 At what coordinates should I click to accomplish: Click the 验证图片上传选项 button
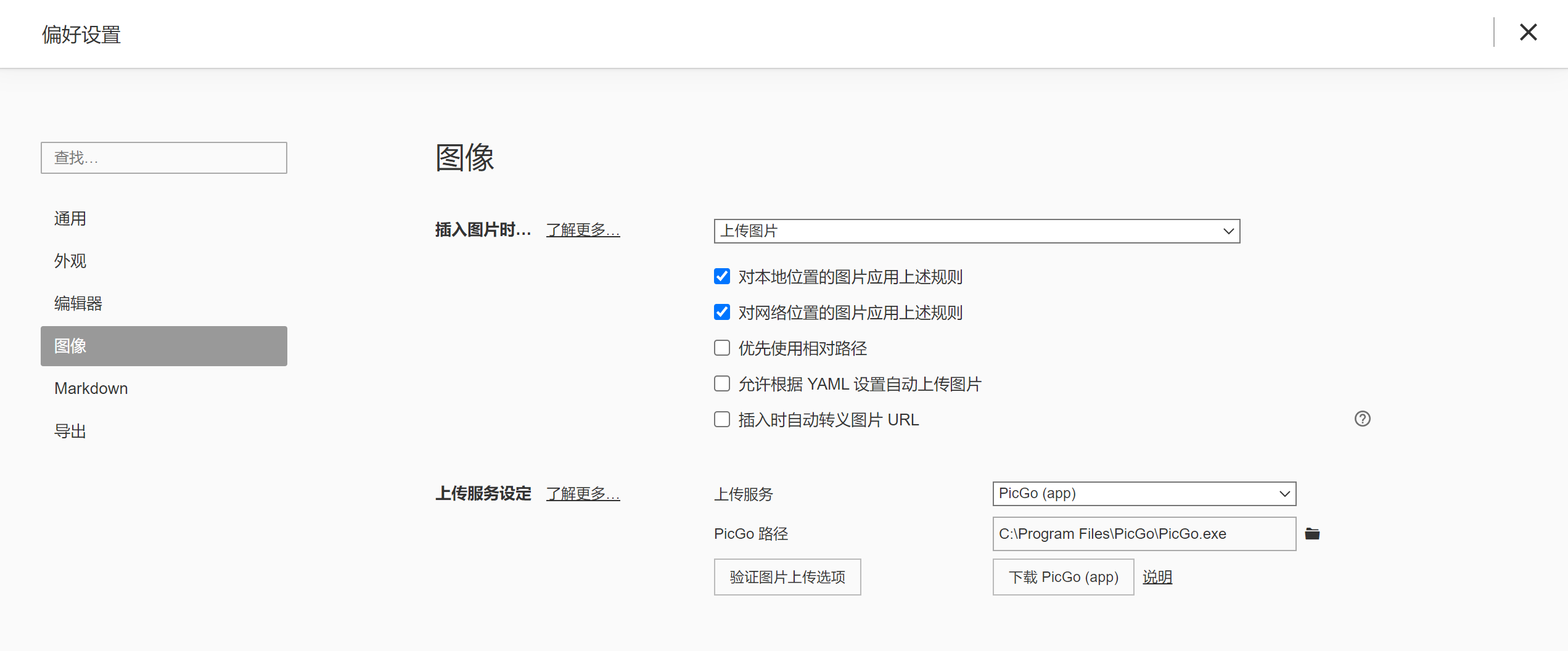[x=787, y=577]
